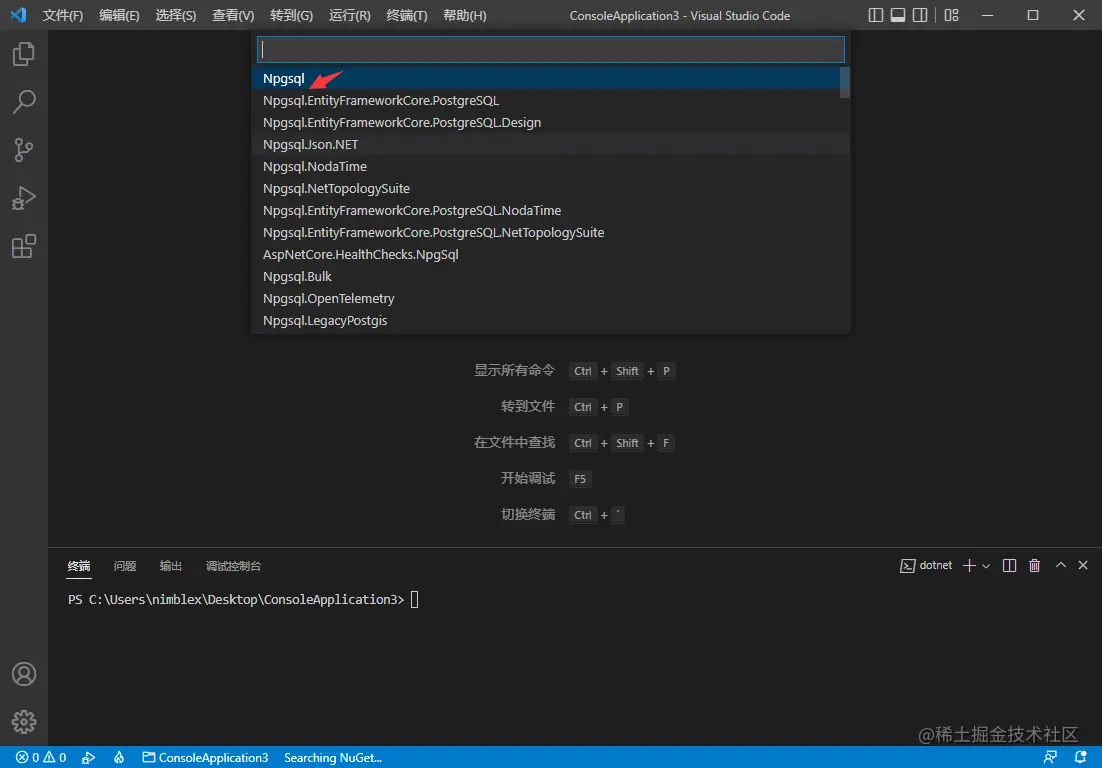
Task: Select Npgsql.NetTopologySuite package
Action: click(x=546, y=188)
